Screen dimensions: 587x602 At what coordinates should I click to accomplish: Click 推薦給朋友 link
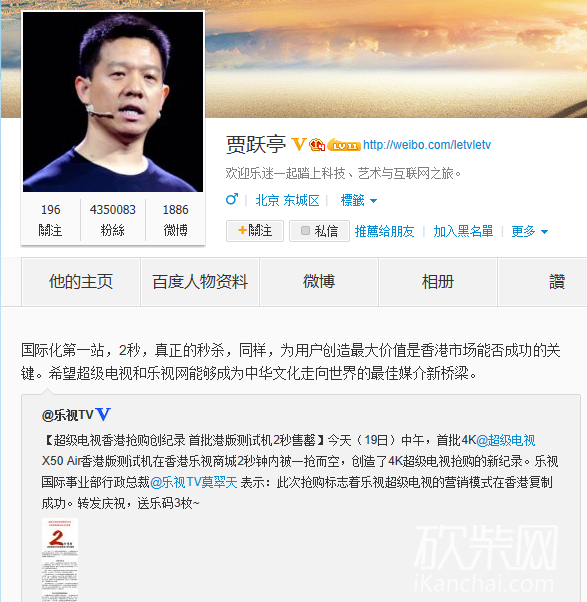click(x=384, y=231)
